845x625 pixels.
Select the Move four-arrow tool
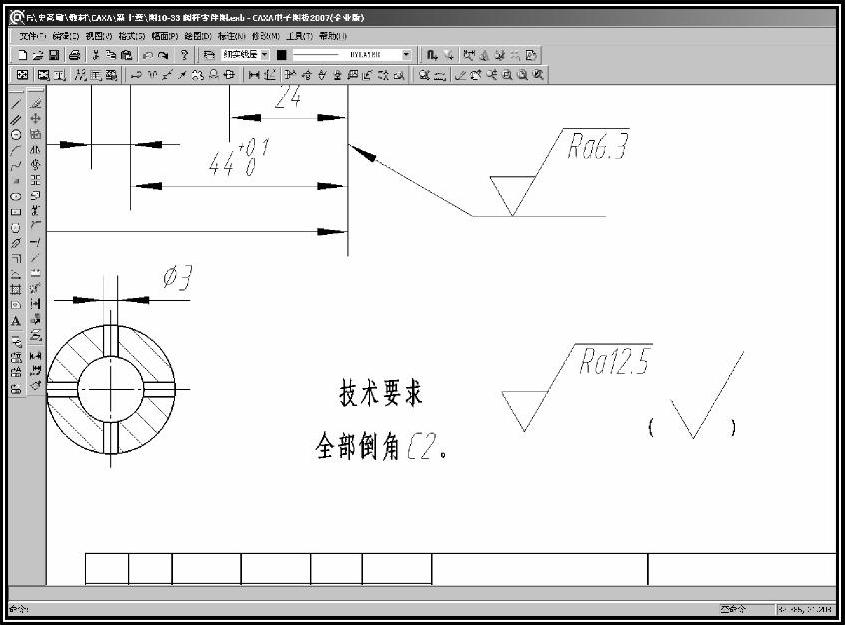(36, 119)
